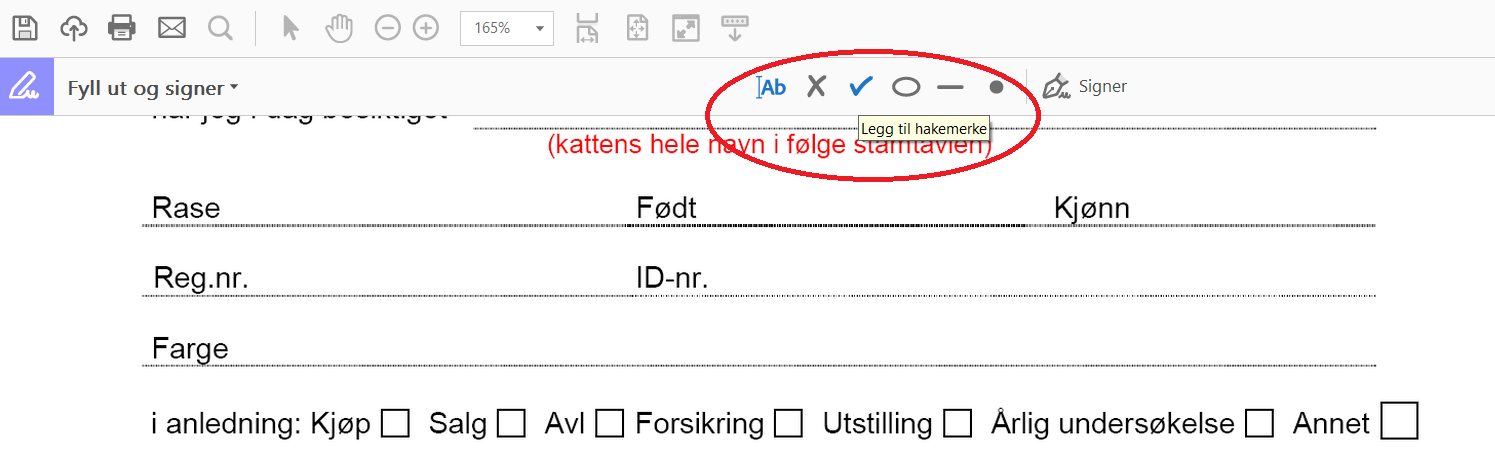Select the Ab add text tool
This screenshot has height=473, width=1495.
(771, 87)
